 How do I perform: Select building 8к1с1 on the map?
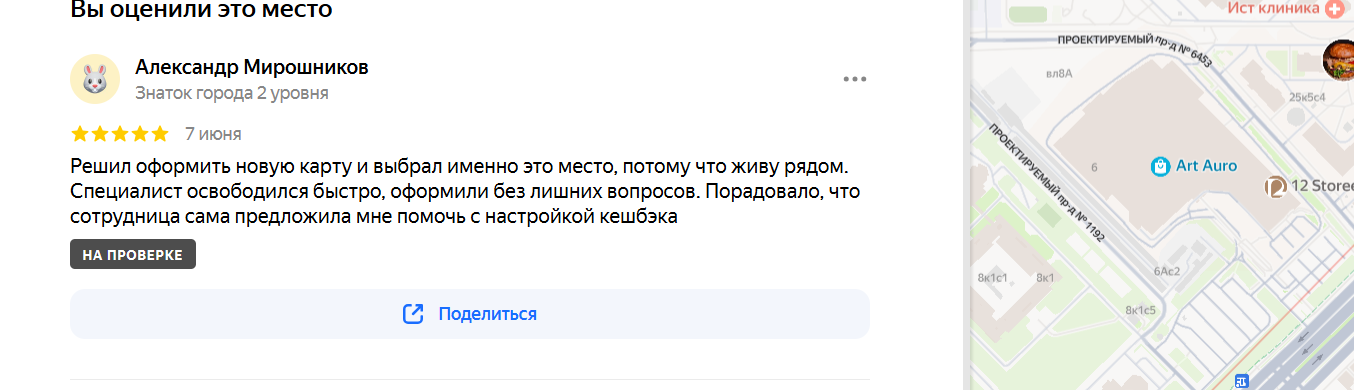[x=991, y=277]
